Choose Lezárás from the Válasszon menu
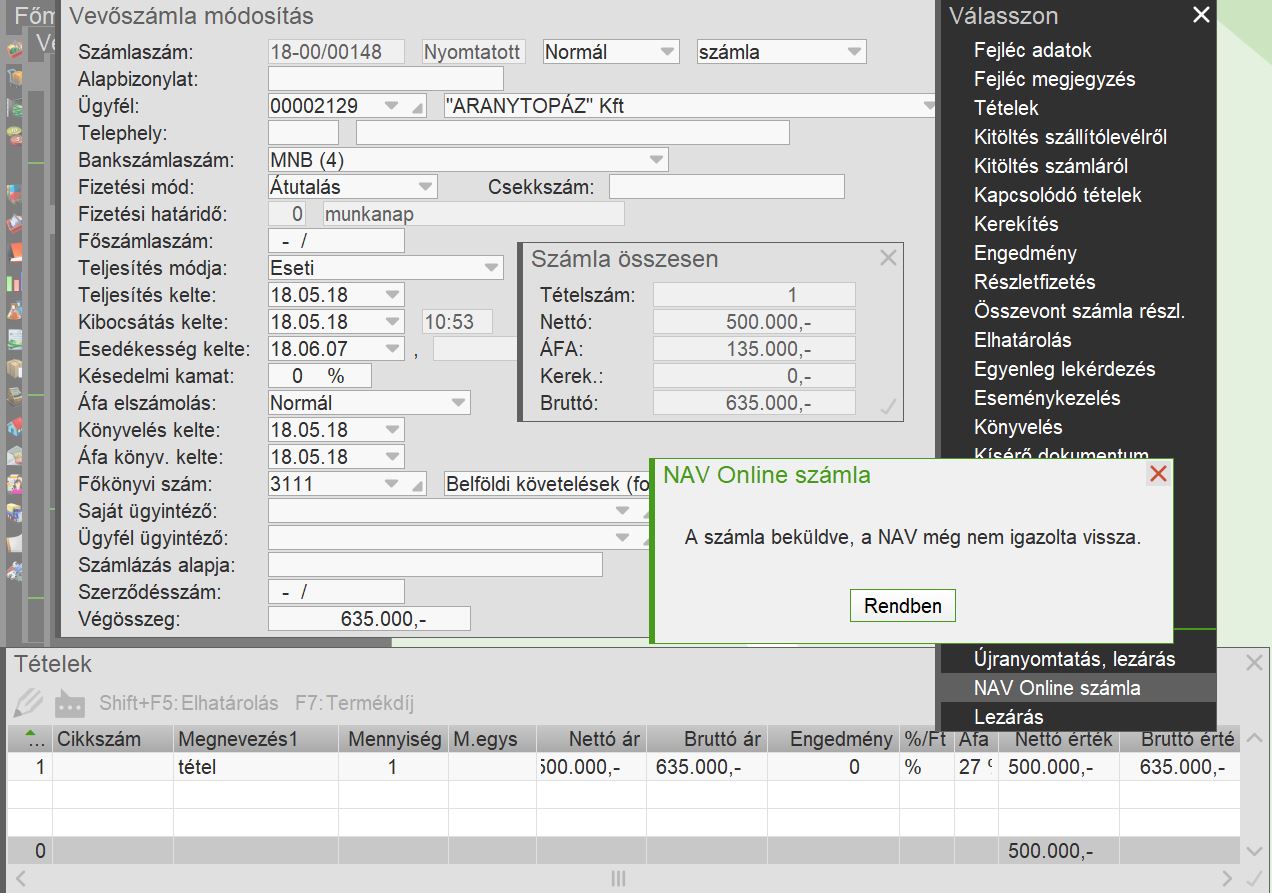 pos(1008,717)
